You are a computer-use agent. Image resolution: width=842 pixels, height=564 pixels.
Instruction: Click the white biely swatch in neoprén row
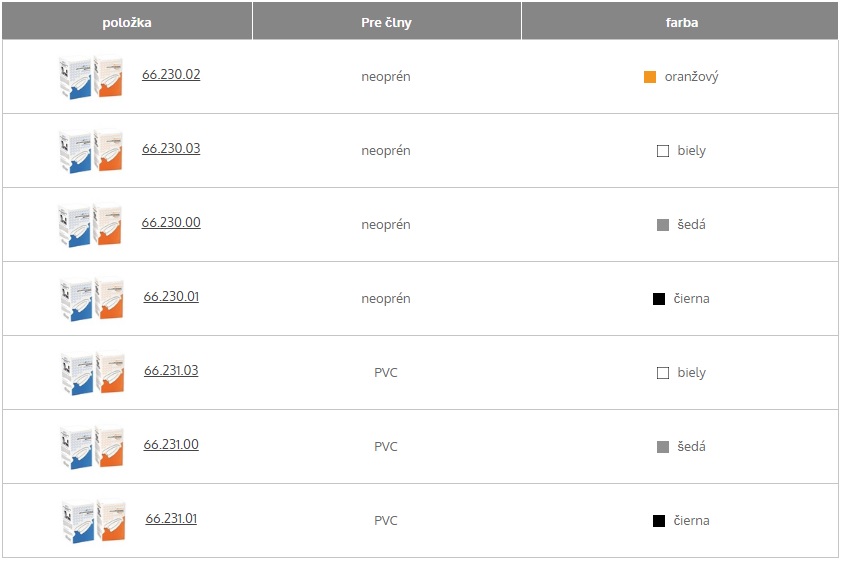(663, 151)
